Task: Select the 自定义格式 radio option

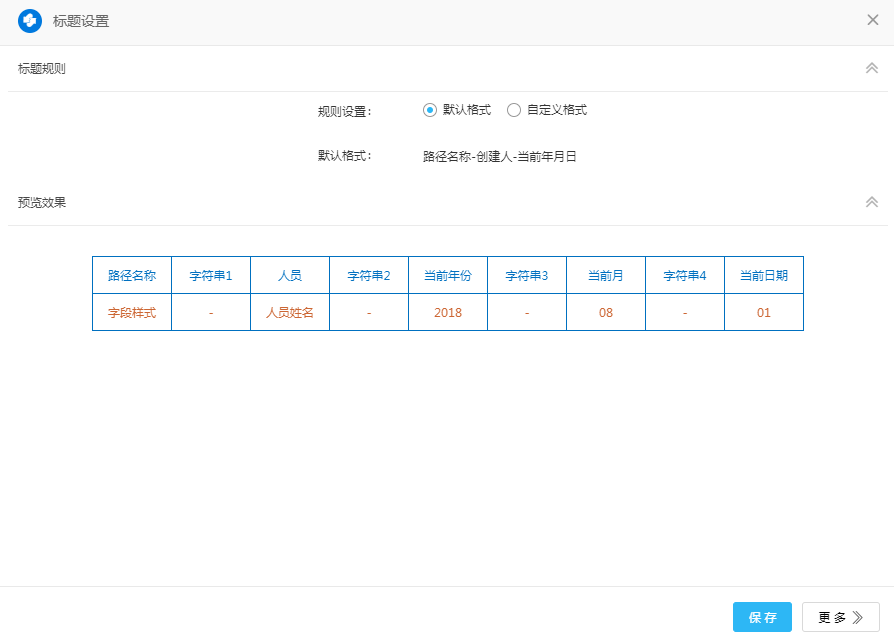Action: click(514, 110)
